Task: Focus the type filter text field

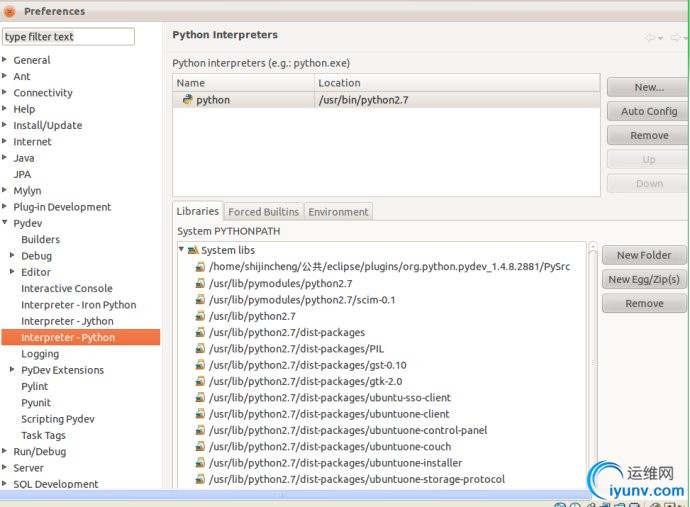Action: point(68,37)
